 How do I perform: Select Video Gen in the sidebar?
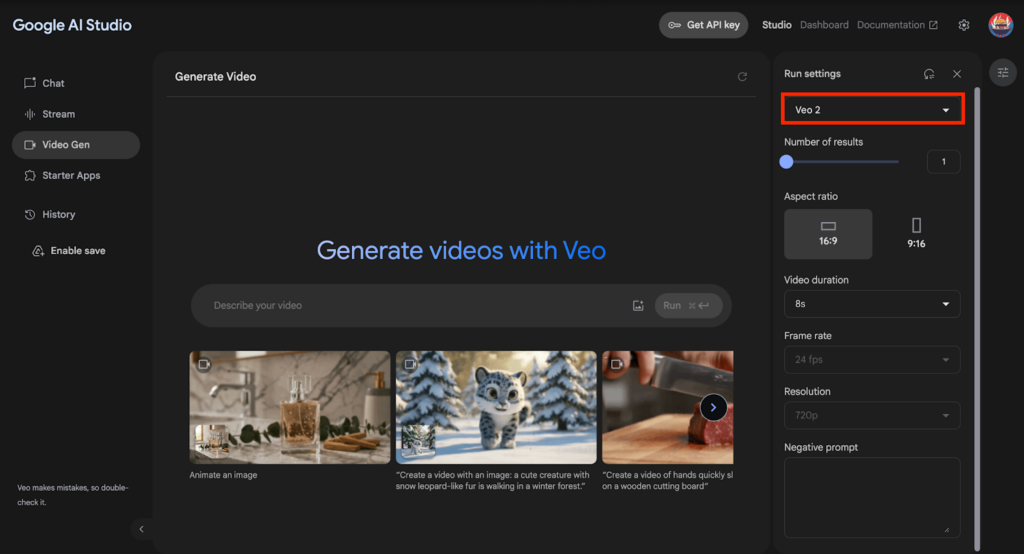tap(76, 144)
